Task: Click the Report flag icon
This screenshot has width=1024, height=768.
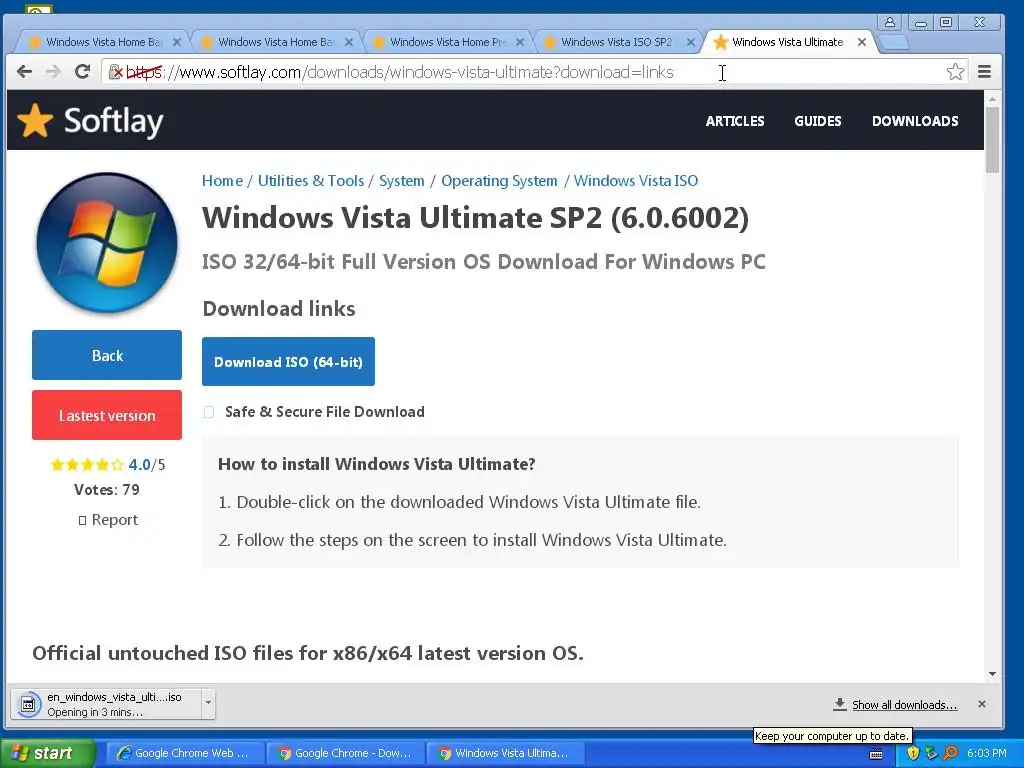Action: click(x=82, y=520)
